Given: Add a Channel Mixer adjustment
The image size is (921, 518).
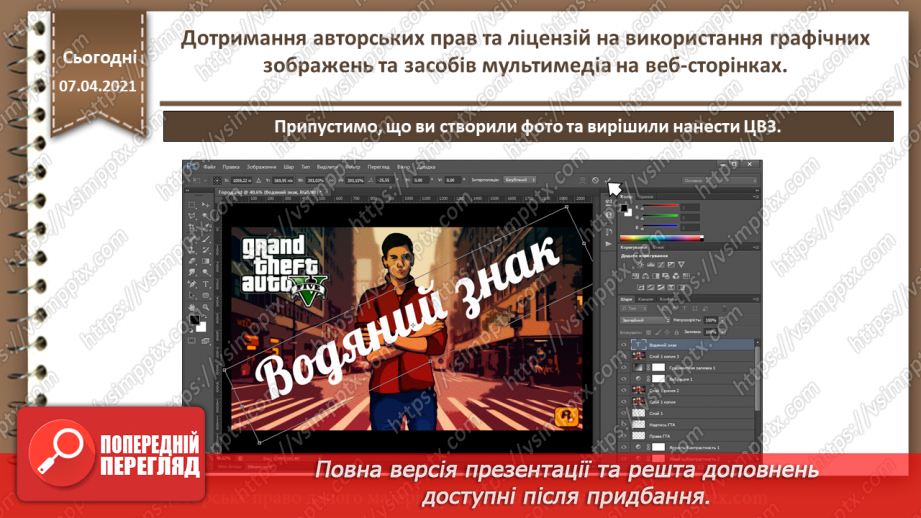Looking at the screenshot, I should tap(676, 276).
